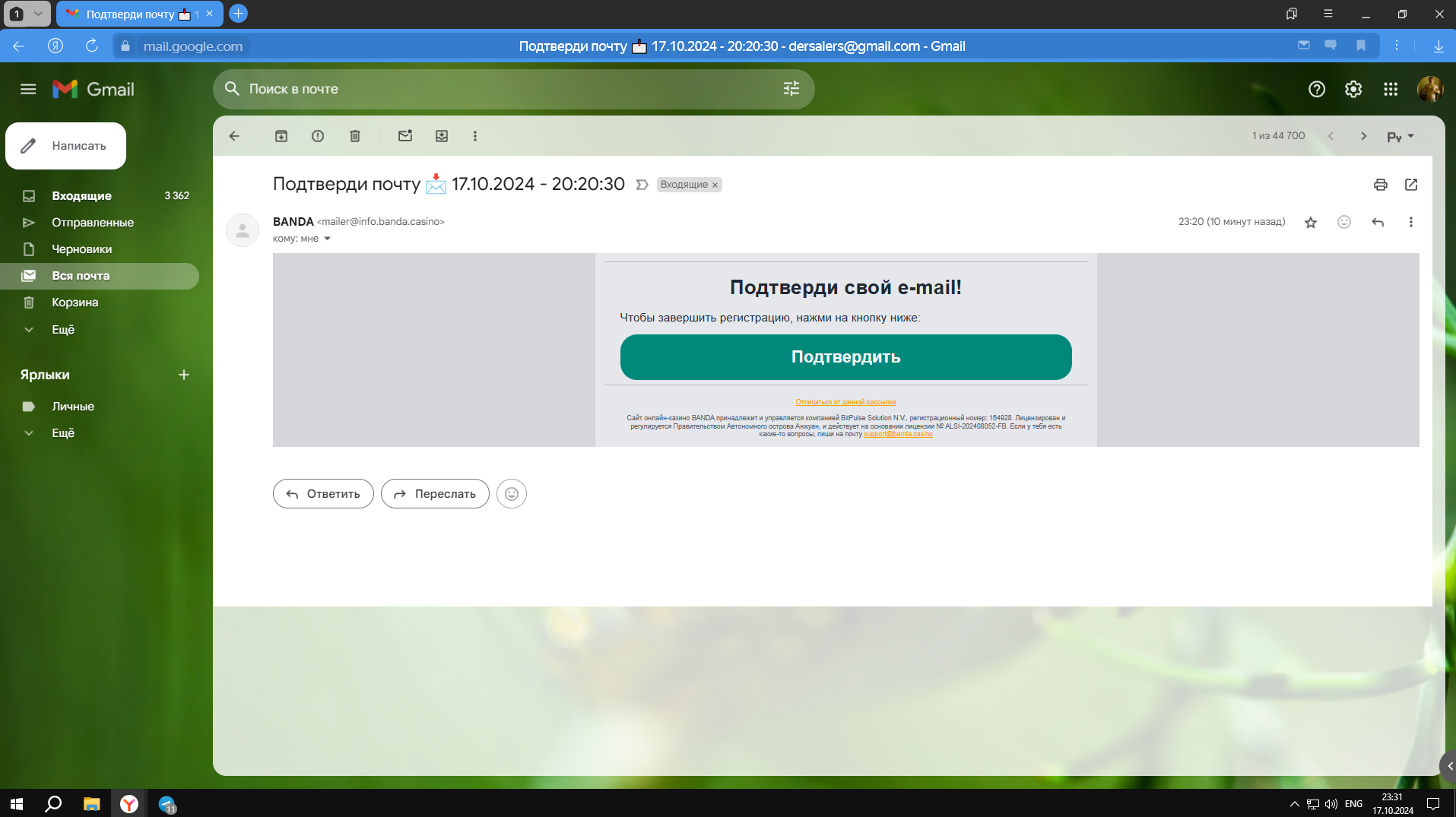
Task: Show hidden system tray icons
Action: click(1294, 804)
